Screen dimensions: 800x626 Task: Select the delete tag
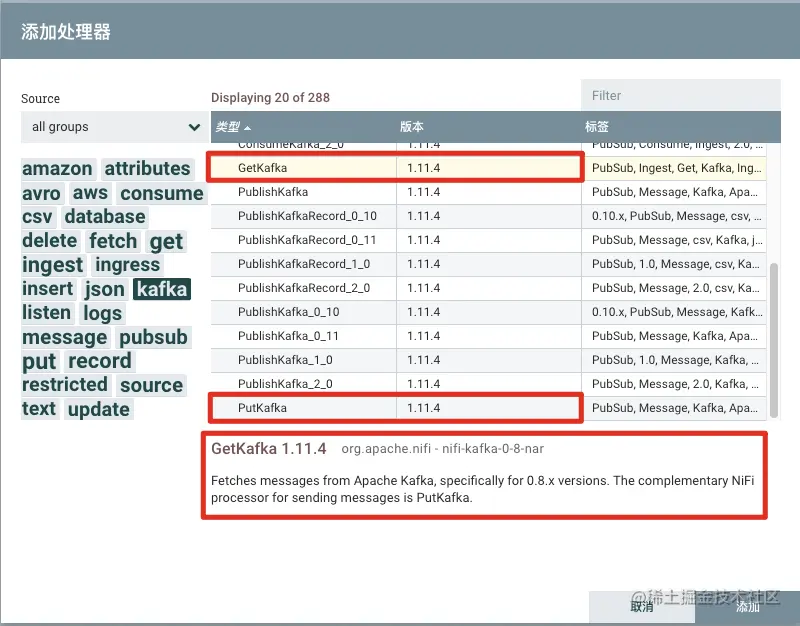tap(49, 241)
